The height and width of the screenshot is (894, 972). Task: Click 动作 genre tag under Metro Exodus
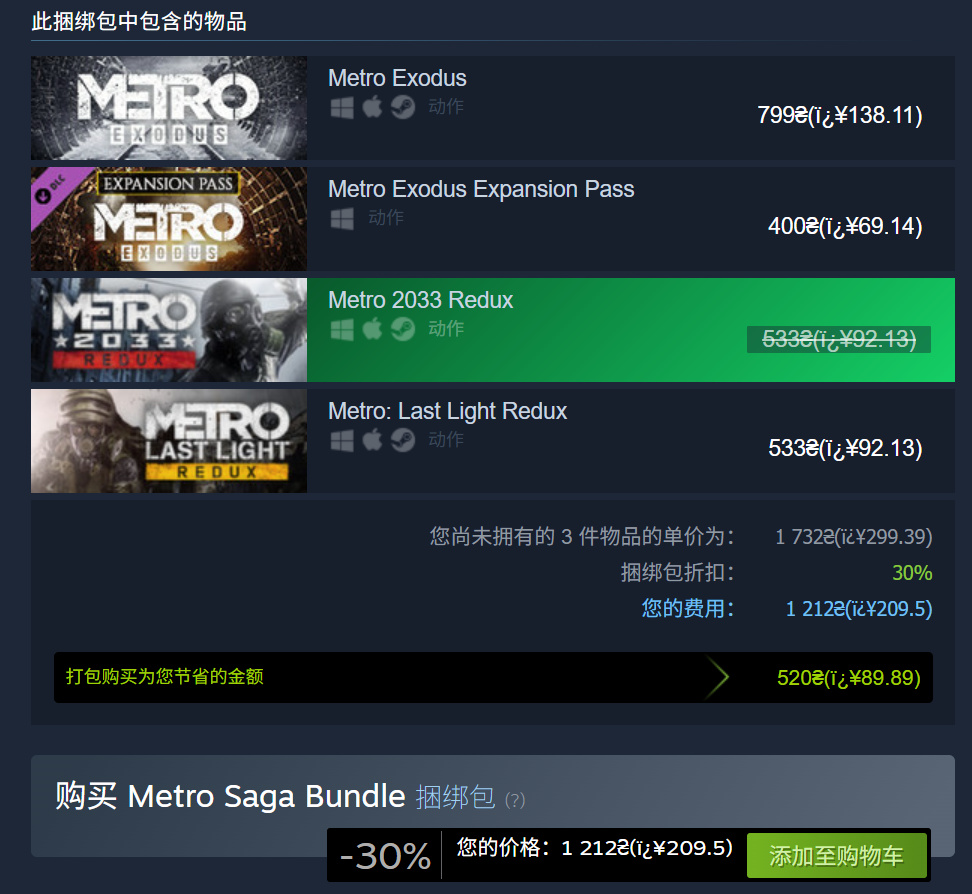[446, 107]
